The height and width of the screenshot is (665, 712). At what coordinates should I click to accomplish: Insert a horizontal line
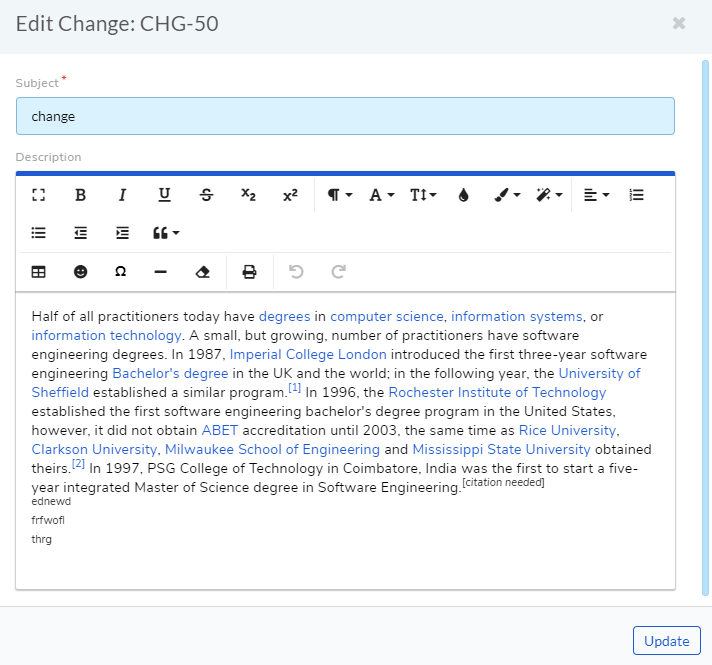coord(161,272)
